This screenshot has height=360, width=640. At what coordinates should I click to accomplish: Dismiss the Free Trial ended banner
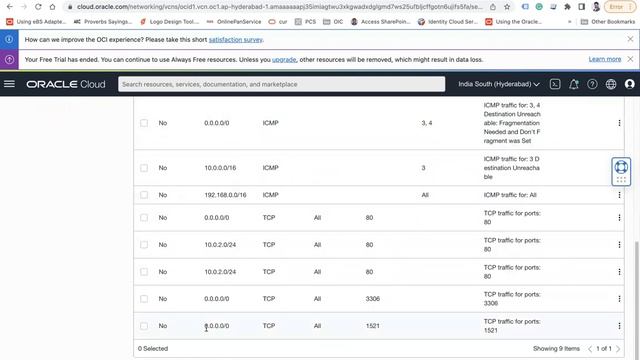[x=630, y=59]
